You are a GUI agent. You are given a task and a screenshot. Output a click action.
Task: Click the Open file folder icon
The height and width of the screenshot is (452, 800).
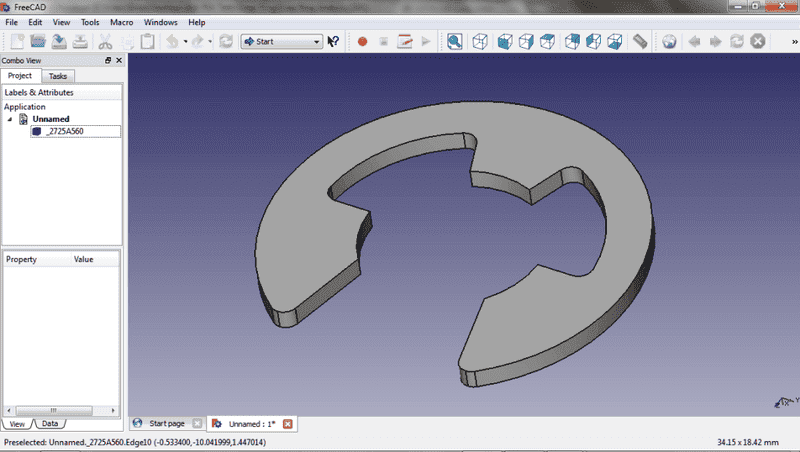click(x=38, y=42)
